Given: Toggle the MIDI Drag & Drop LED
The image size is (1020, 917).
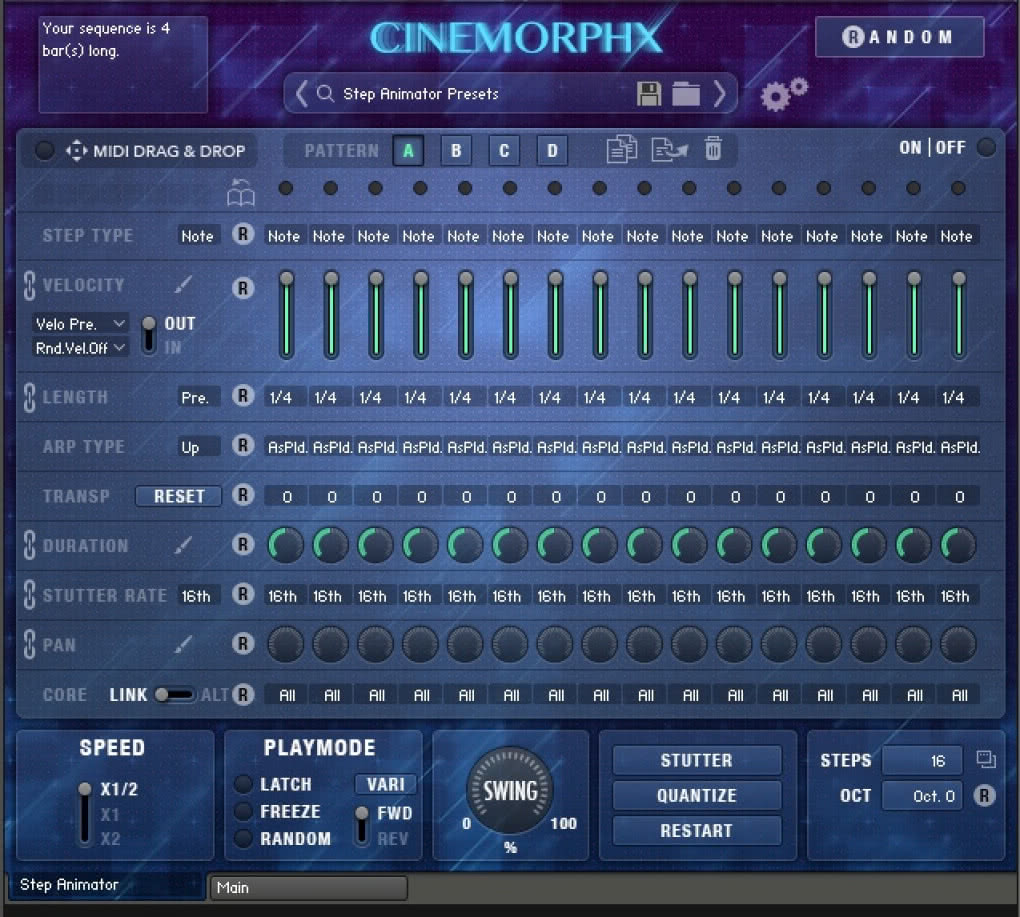Looking at the screenshot, I should coord(44,150).
